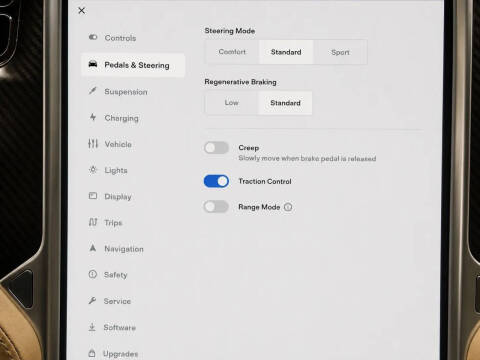
Task: Click the Lights sun icon
Action: 93,170
